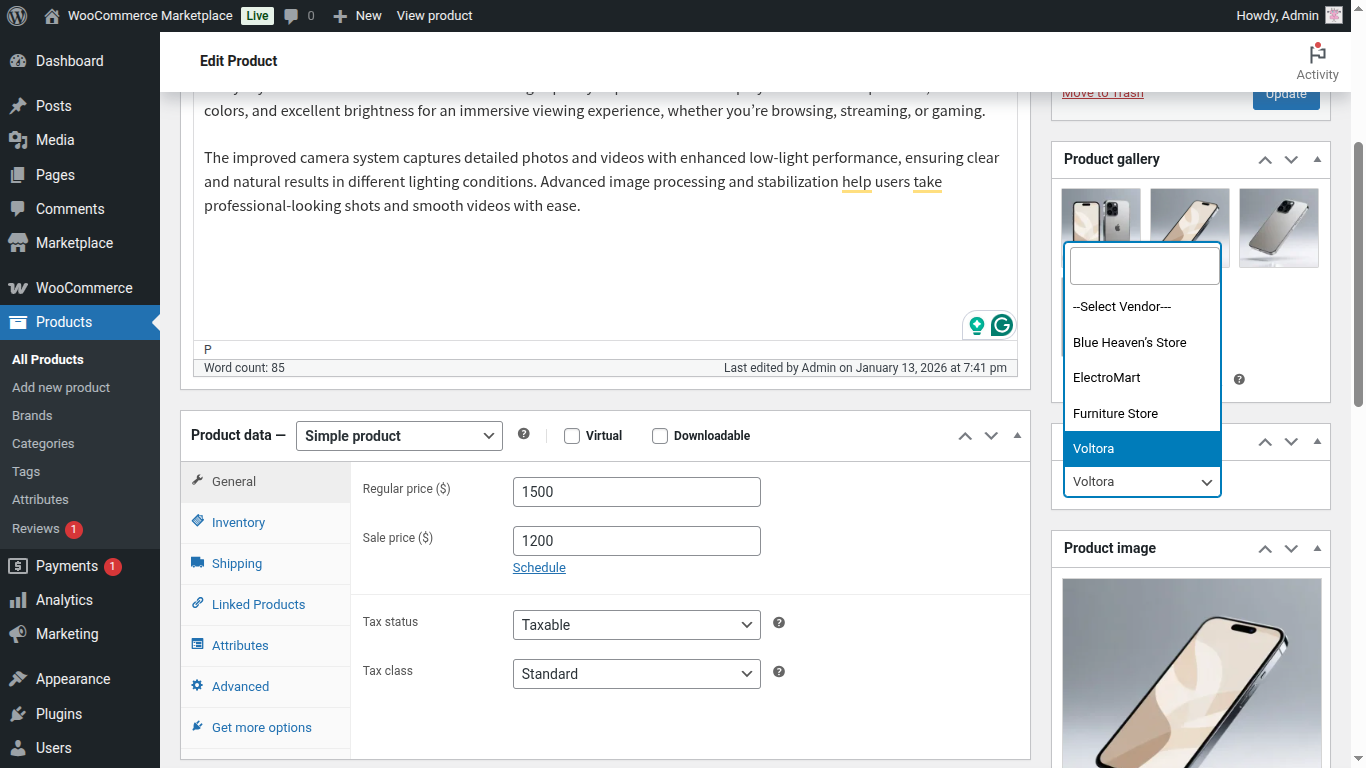Enable the Downloadable product checkbox
The image size is (1366, 768).
point(660,435)
